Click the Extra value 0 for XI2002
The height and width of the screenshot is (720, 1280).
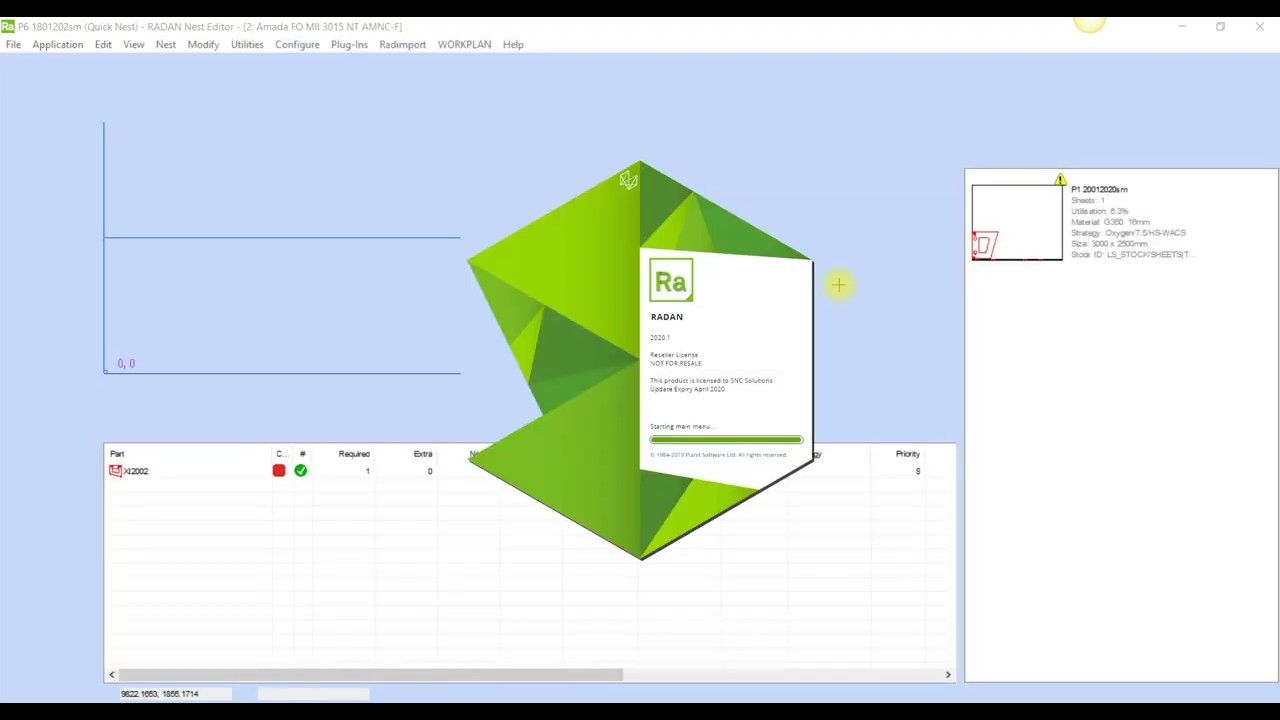pyautogui.click(x=430, y=471)
